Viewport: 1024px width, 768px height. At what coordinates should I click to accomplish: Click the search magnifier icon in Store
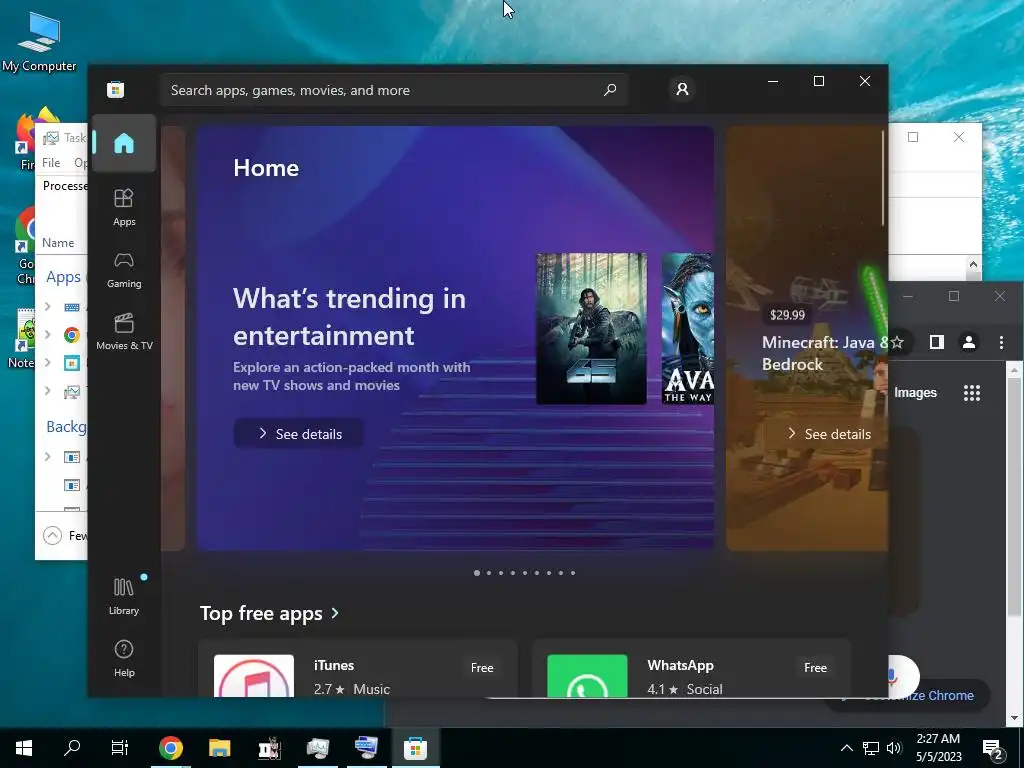[x=610, y=90]
